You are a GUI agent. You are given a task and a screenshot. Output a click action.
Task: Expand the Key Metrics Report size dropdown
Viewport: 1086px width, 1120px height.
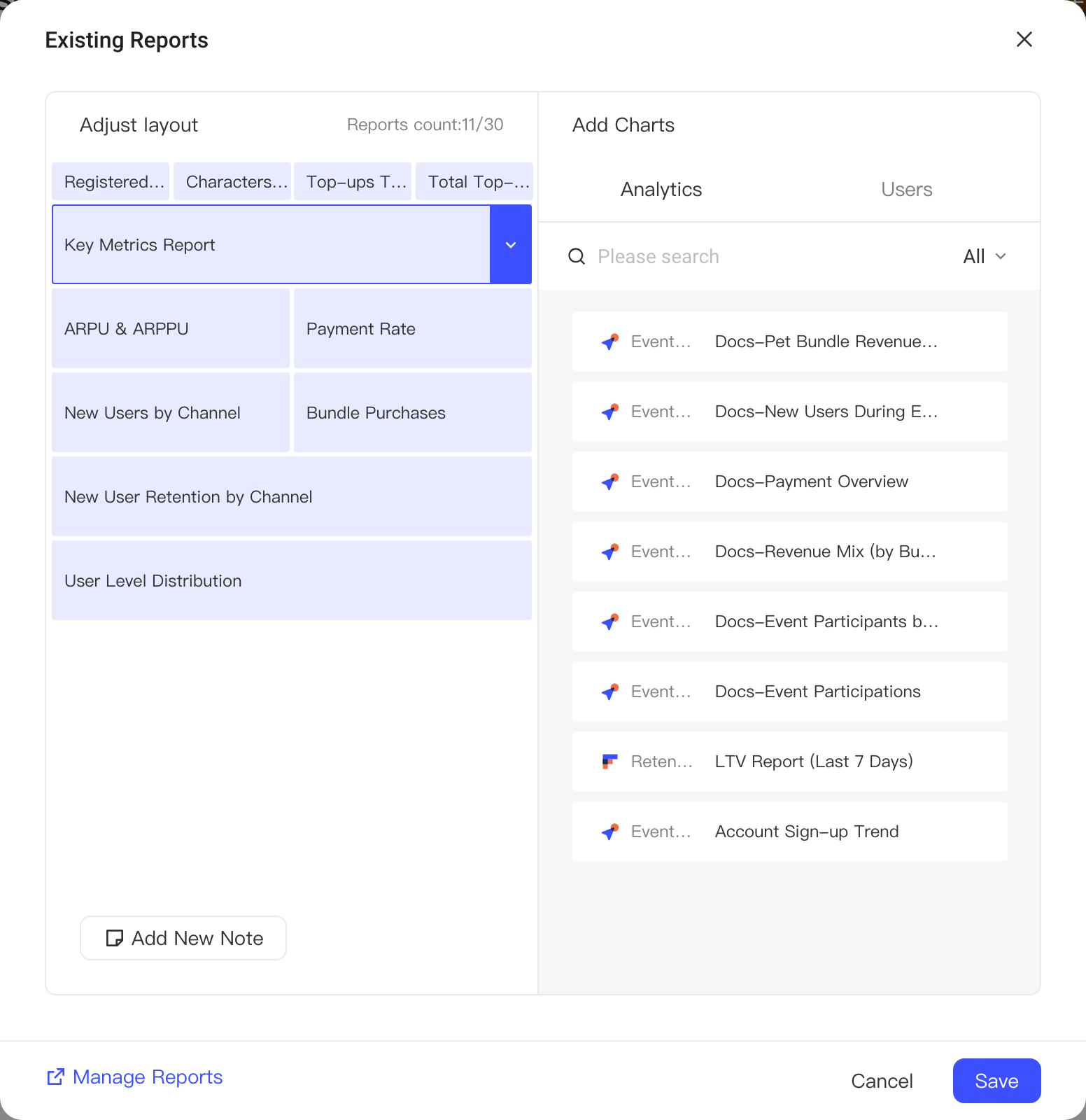coord(511,244)
